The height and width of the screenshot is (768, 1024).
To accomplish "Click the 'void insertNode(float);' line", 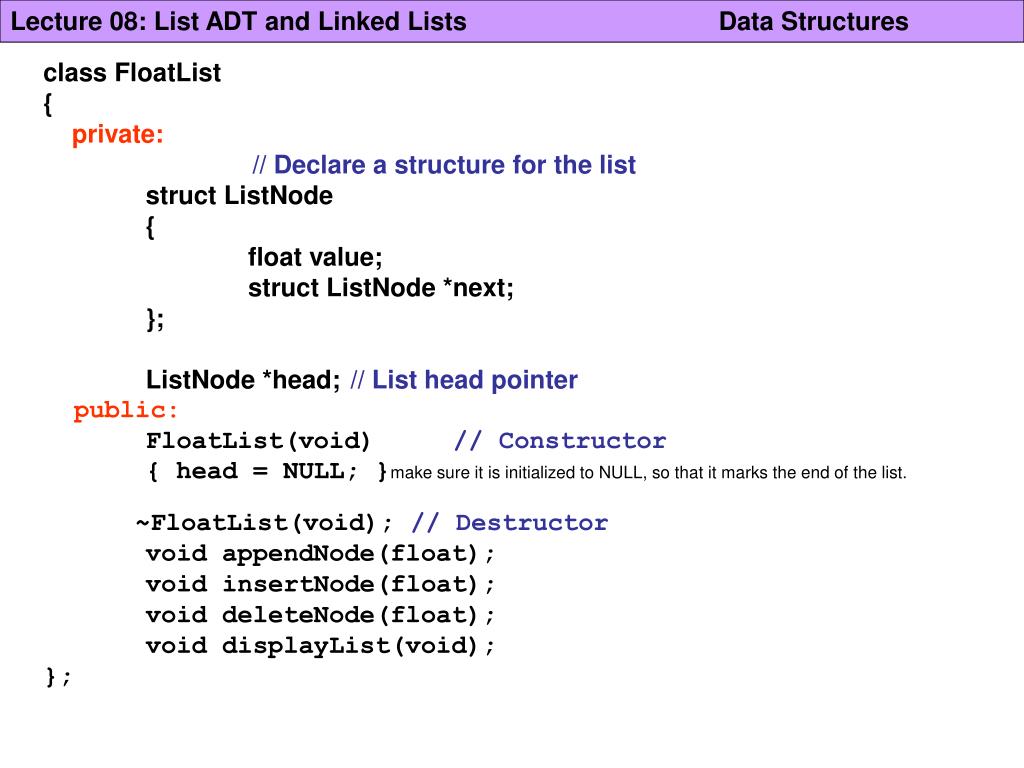I will pos(320,584).
